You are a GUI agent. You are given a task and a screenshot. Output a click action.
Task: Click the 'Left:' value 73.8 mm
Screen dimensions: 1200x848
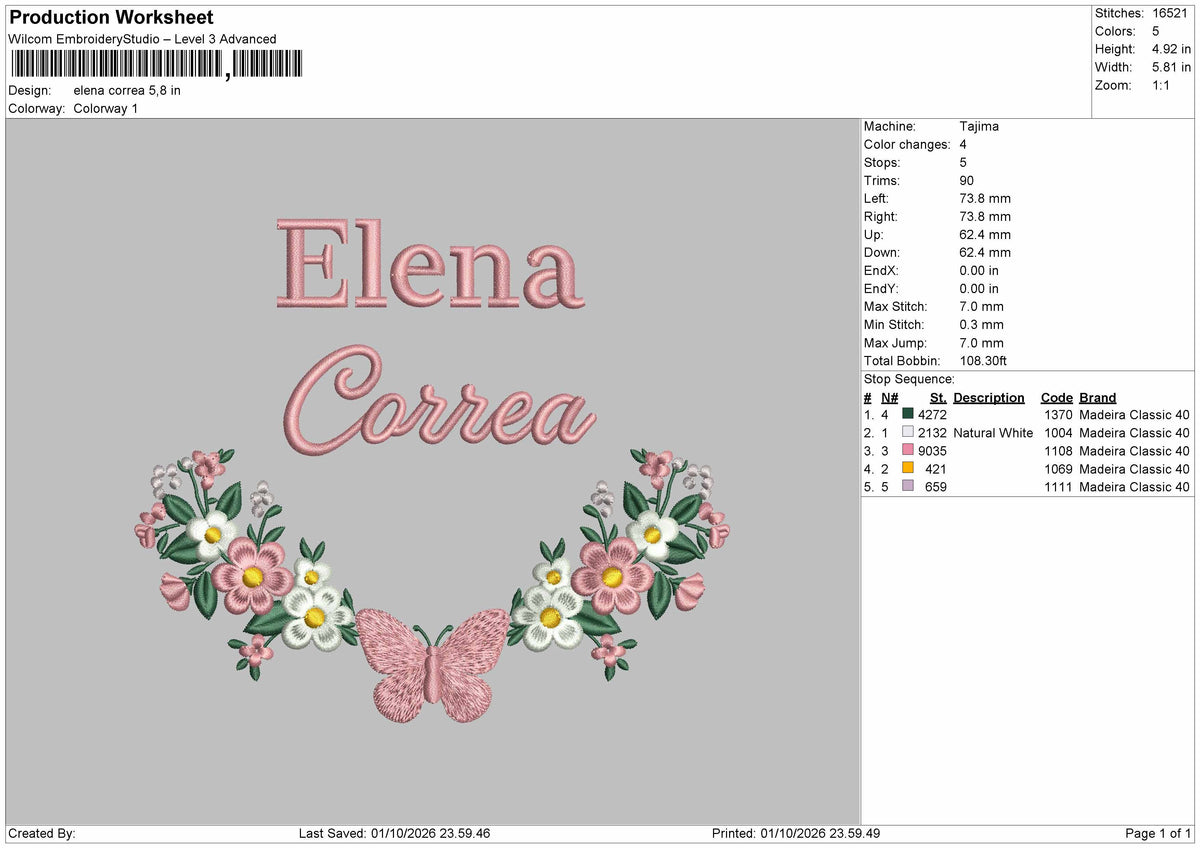[x=985, y=198]
